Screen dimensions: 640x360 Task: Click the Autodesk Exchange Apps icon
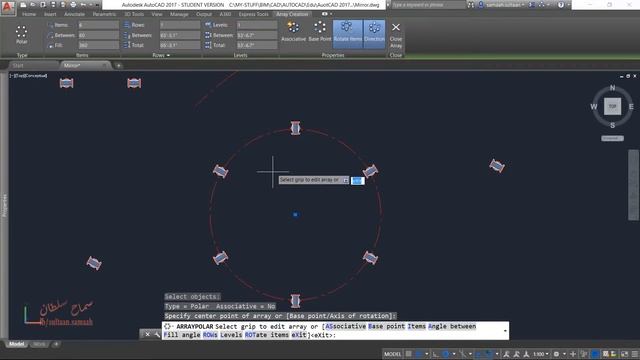(x=532, y=5)
